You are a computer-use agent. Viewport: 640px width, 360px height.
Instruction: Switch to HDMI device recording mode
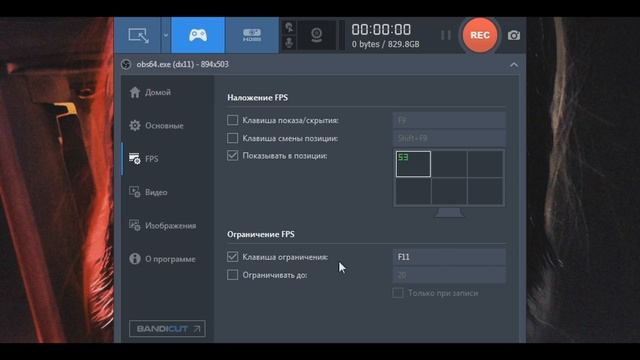(x=252, y=35)
